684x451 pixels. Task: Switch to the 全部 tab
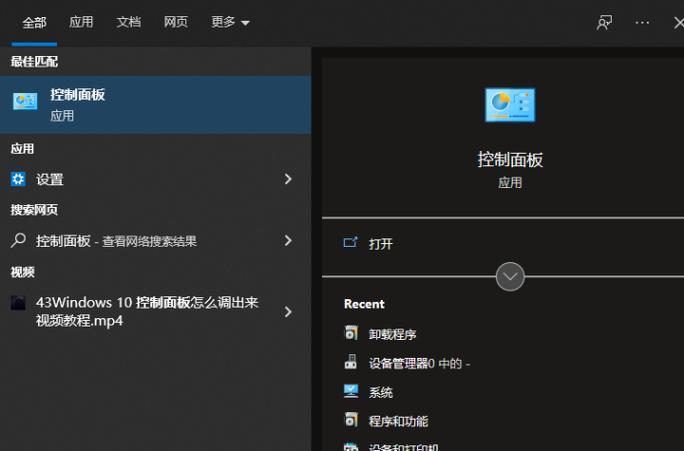click(34, 23)
